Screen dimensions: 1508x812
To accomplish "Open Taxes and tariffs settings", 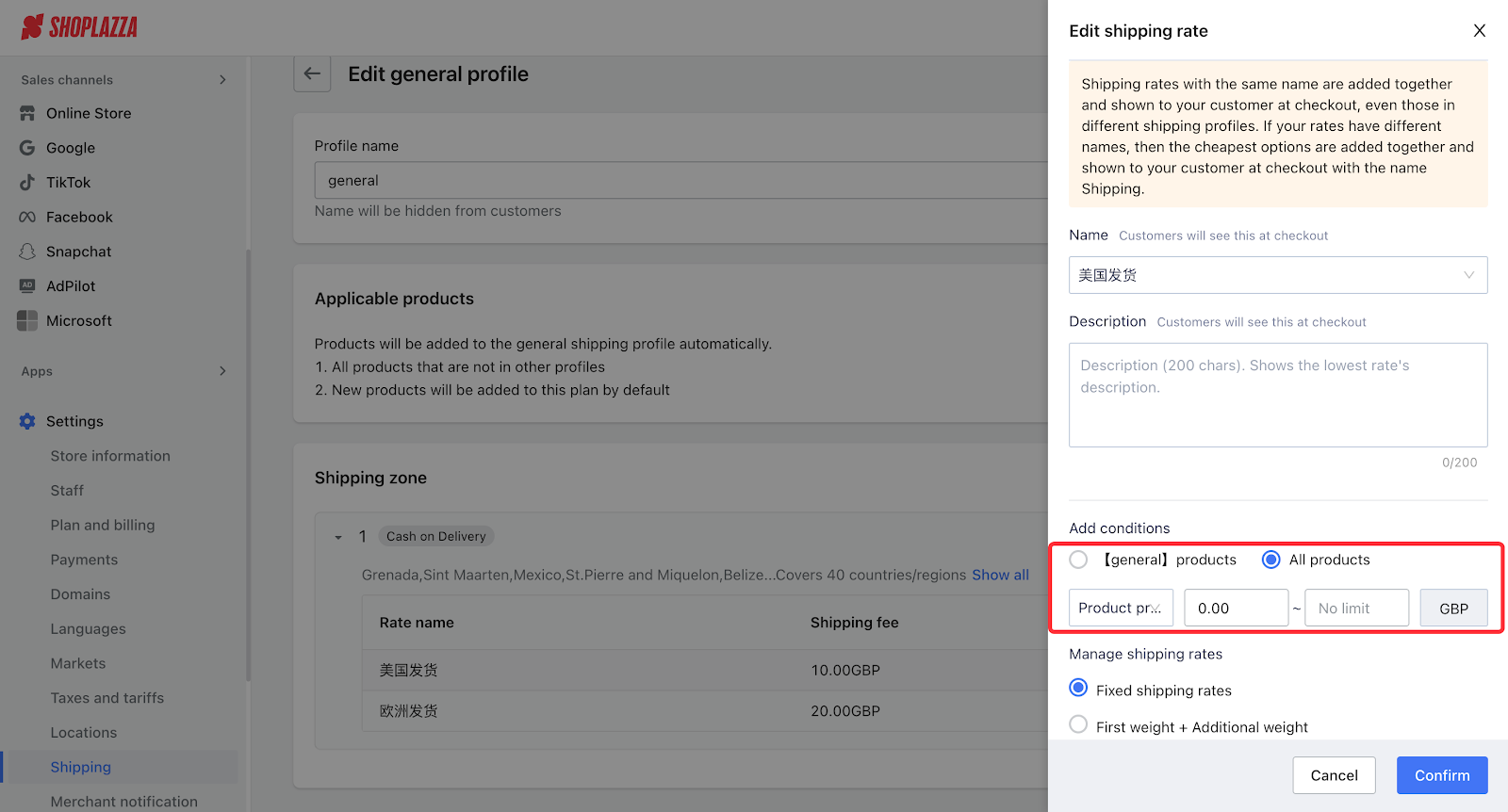I will tap(107, 698).
